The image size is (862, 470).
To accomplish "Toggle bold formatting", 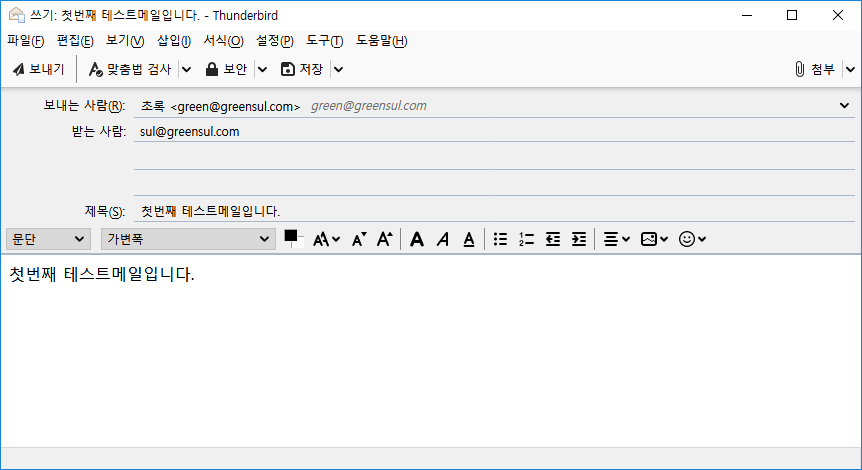I will coord(417,239).
